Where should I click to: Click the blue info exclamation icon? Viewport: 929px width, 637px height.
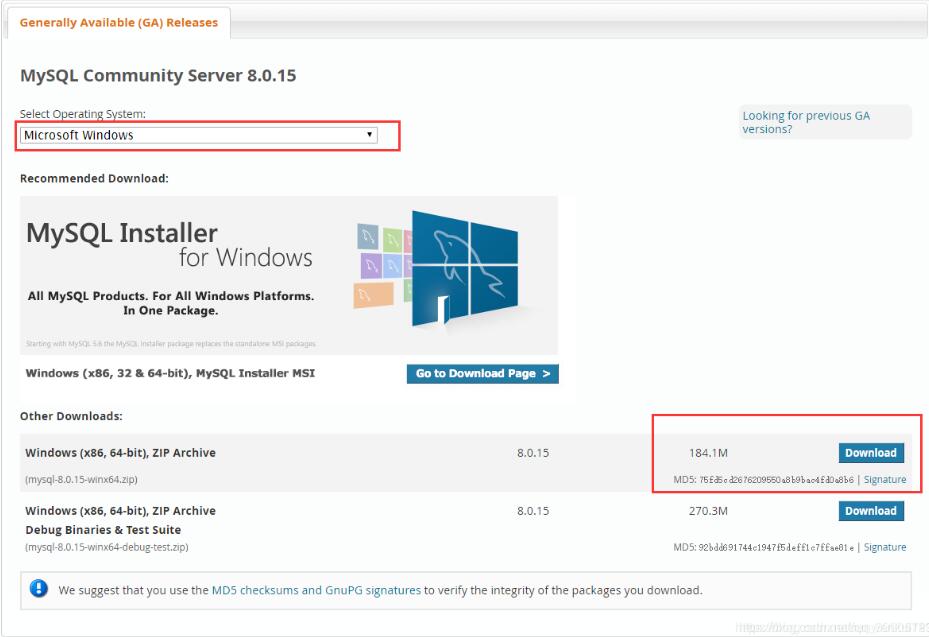[x=39, y=589]
